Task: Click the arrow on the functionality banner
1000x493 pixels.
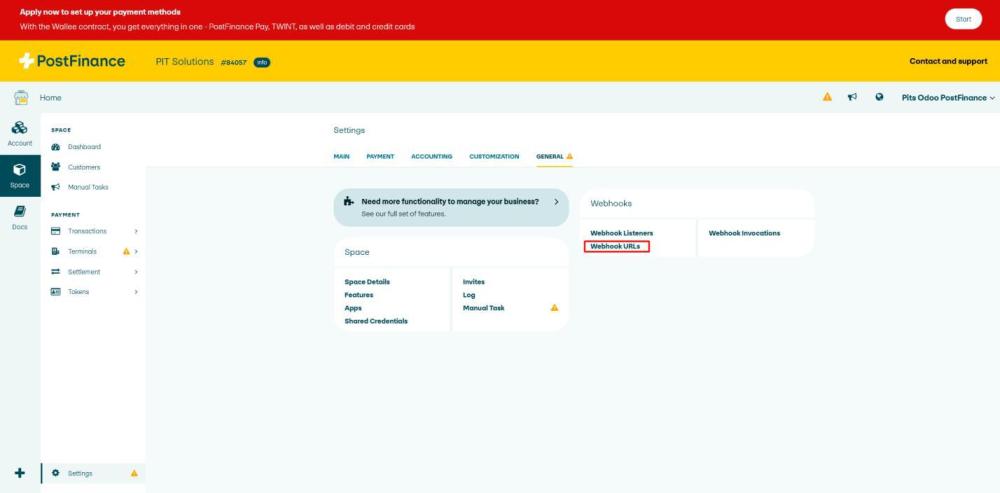Action: point(556,202)
